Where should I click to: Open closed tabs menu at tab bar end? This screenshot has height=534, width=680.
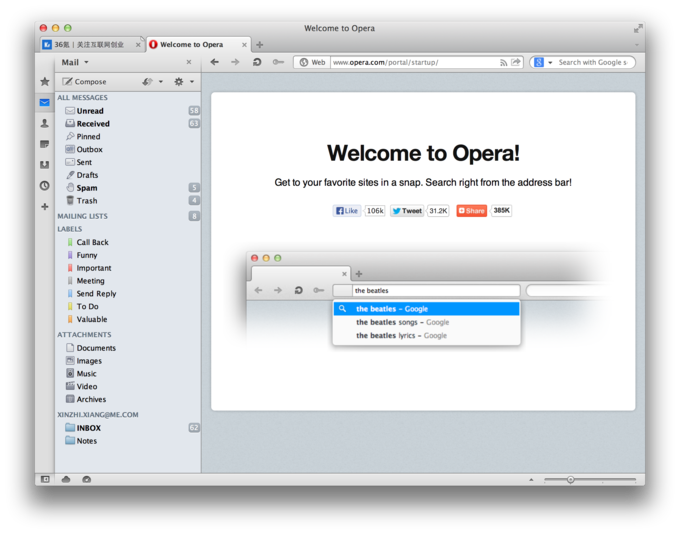pyautogui.click(x=637, y=45)
